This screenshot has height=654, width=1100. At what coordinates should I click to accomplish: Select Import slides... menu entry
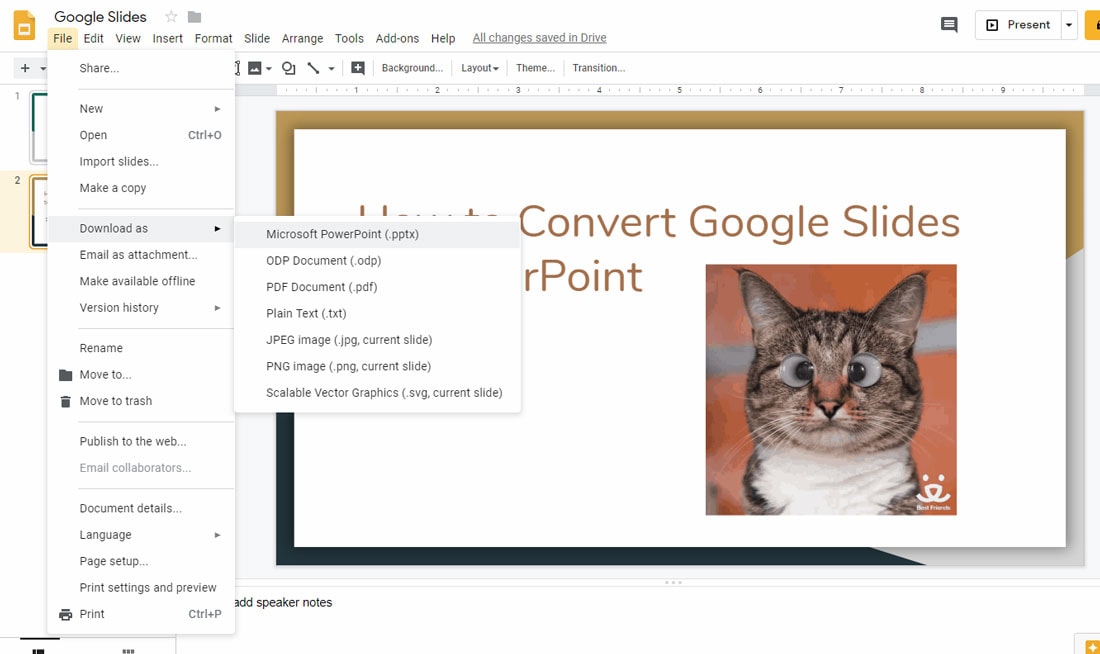point(141,161)
